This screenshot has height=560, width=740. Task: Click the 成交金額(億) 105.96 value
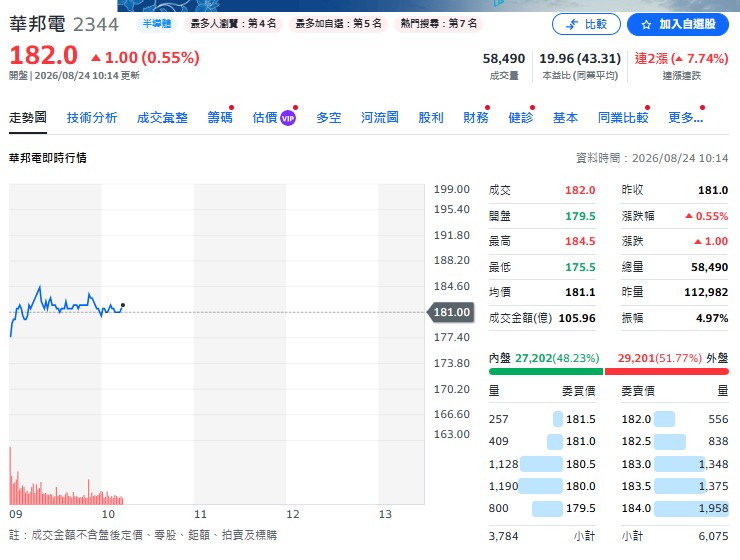577,318
